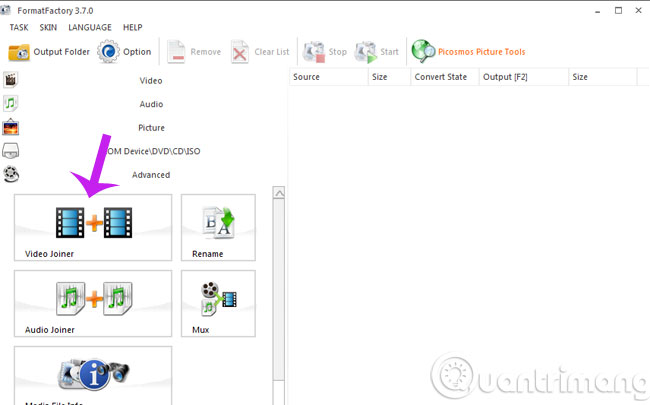Click the Stop conversion icon
Screen dimensions: 650x405
pos(314,52)
